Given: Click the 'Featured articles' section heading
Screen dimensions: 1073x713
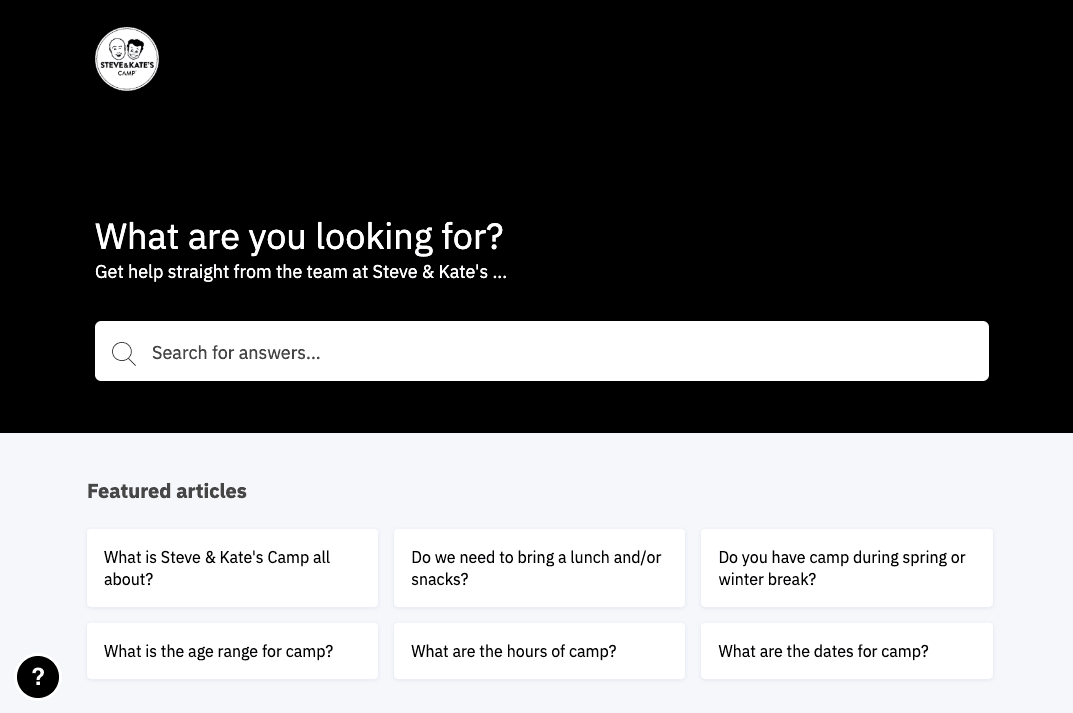Looking at the screenshot, I should [x=167, y=491].
